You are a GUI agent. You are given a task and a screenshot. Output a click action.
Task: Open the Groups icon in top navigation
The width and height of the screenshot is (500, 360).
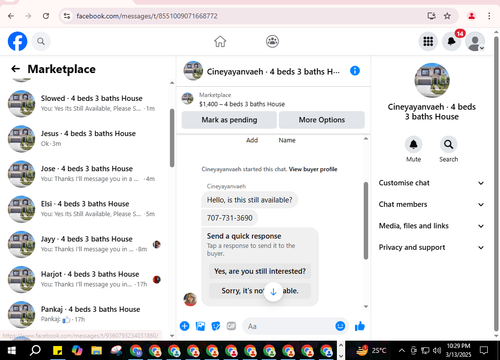272,41
